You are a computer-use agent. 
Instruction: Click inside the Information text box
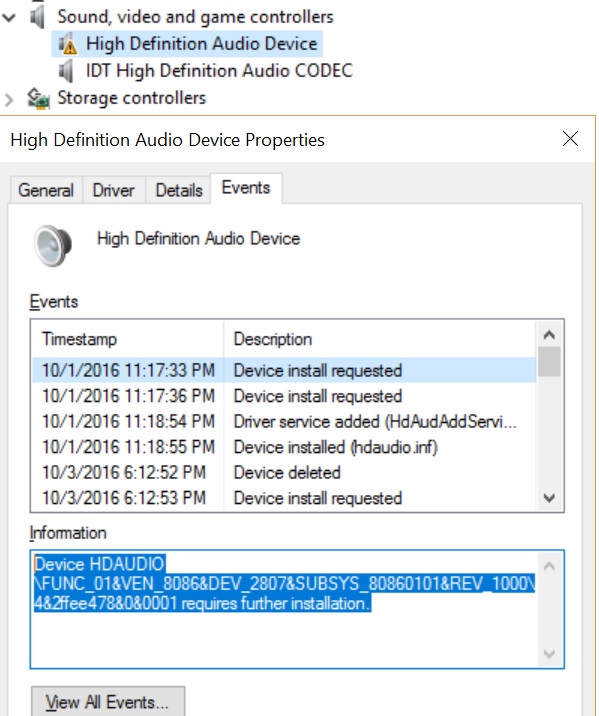pyautogui.click(x=284, y=610)
